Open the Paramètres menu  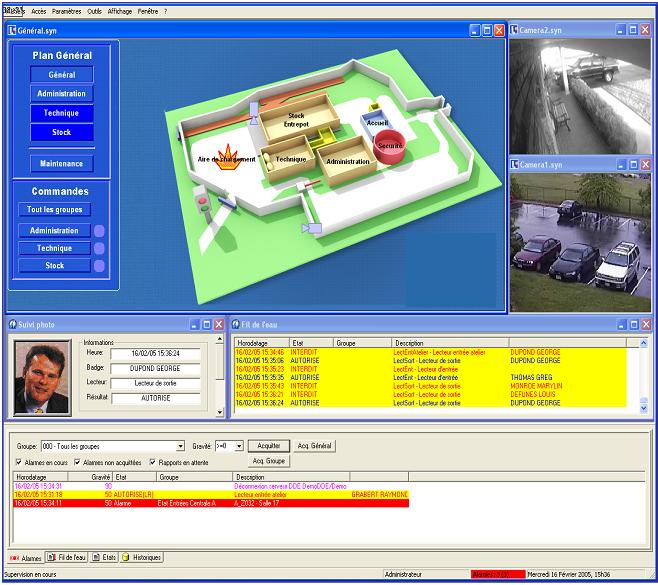point(66,10)
